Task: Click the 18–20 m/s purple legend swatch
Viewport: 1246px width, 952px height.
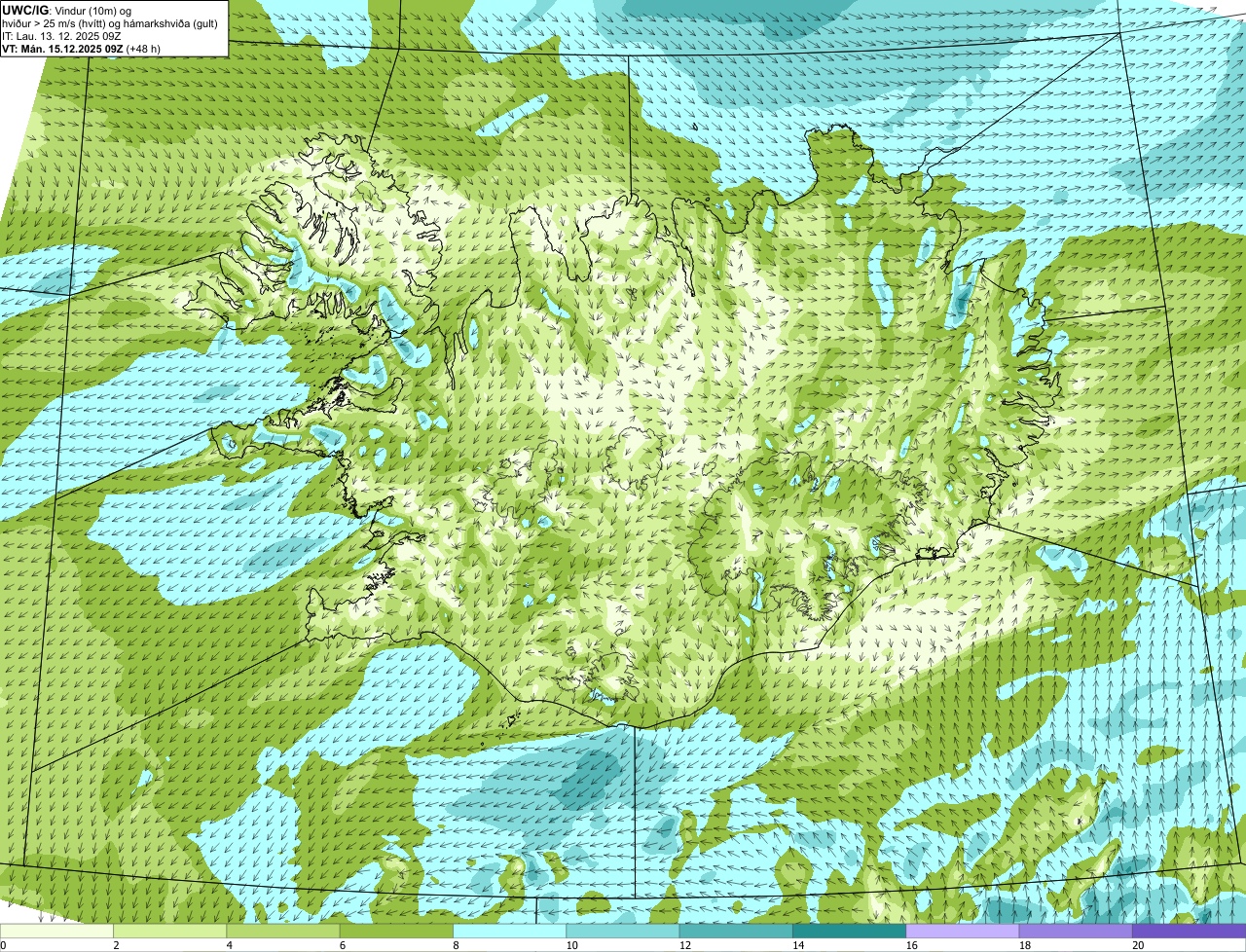Action: click(1076, 931)
